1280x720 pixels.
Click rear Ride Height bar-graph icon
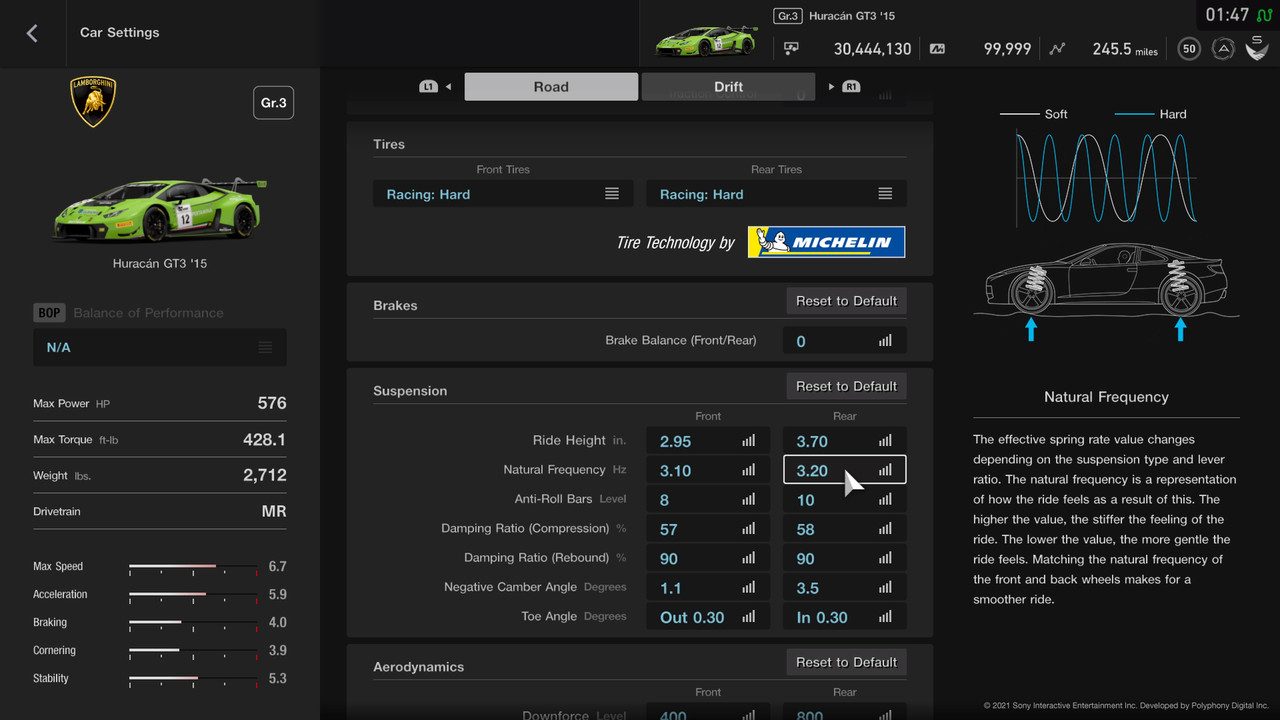pyautogui.click(x=885, y=440)
